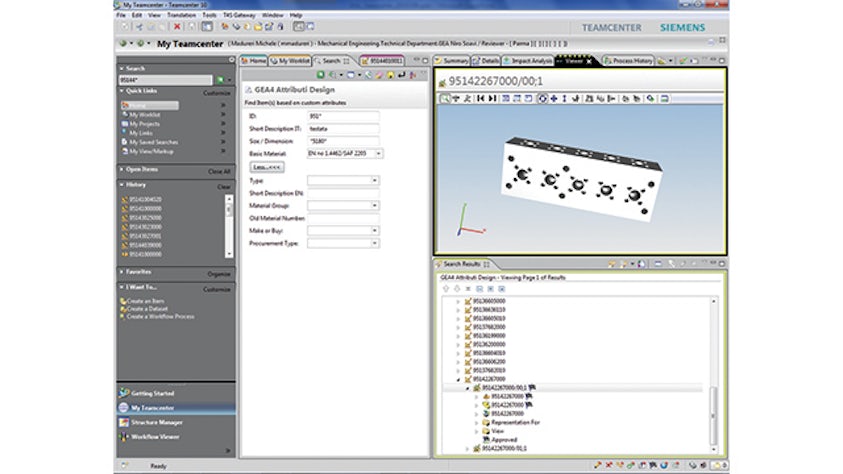
Task: Open the Procurement Type dropdown
Action: coord(375,243)
